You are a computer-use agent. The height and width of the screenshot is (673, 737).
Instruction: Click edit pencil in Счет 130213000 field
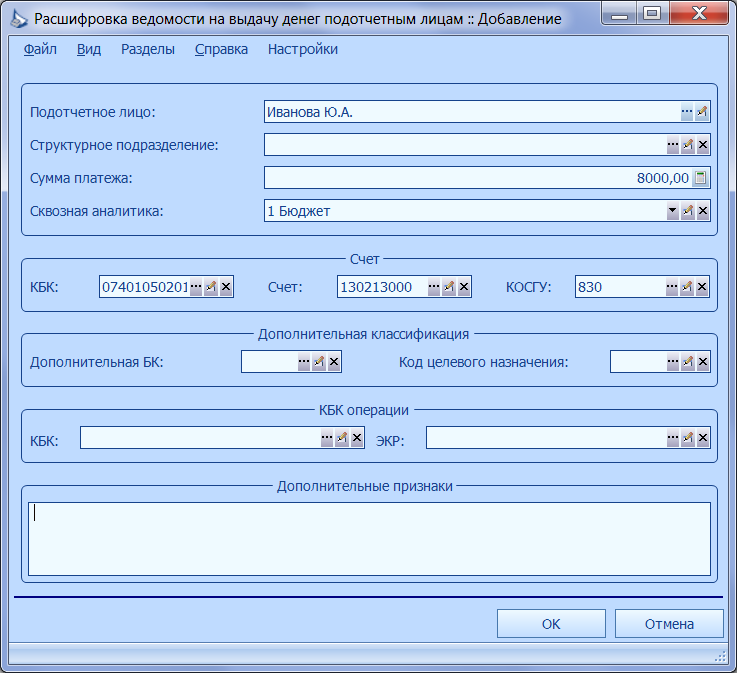(x=449, y=287)
